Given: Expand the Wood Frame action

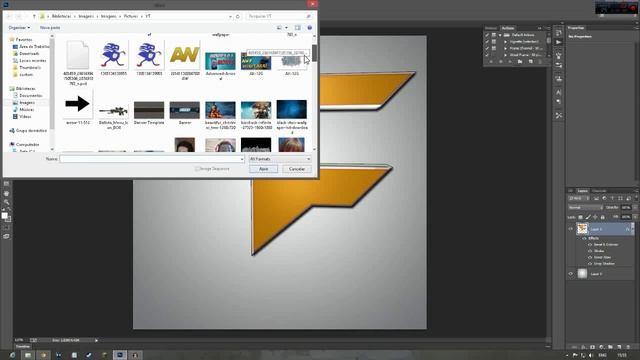Looking at the screenshot, I should coord(505,55).
